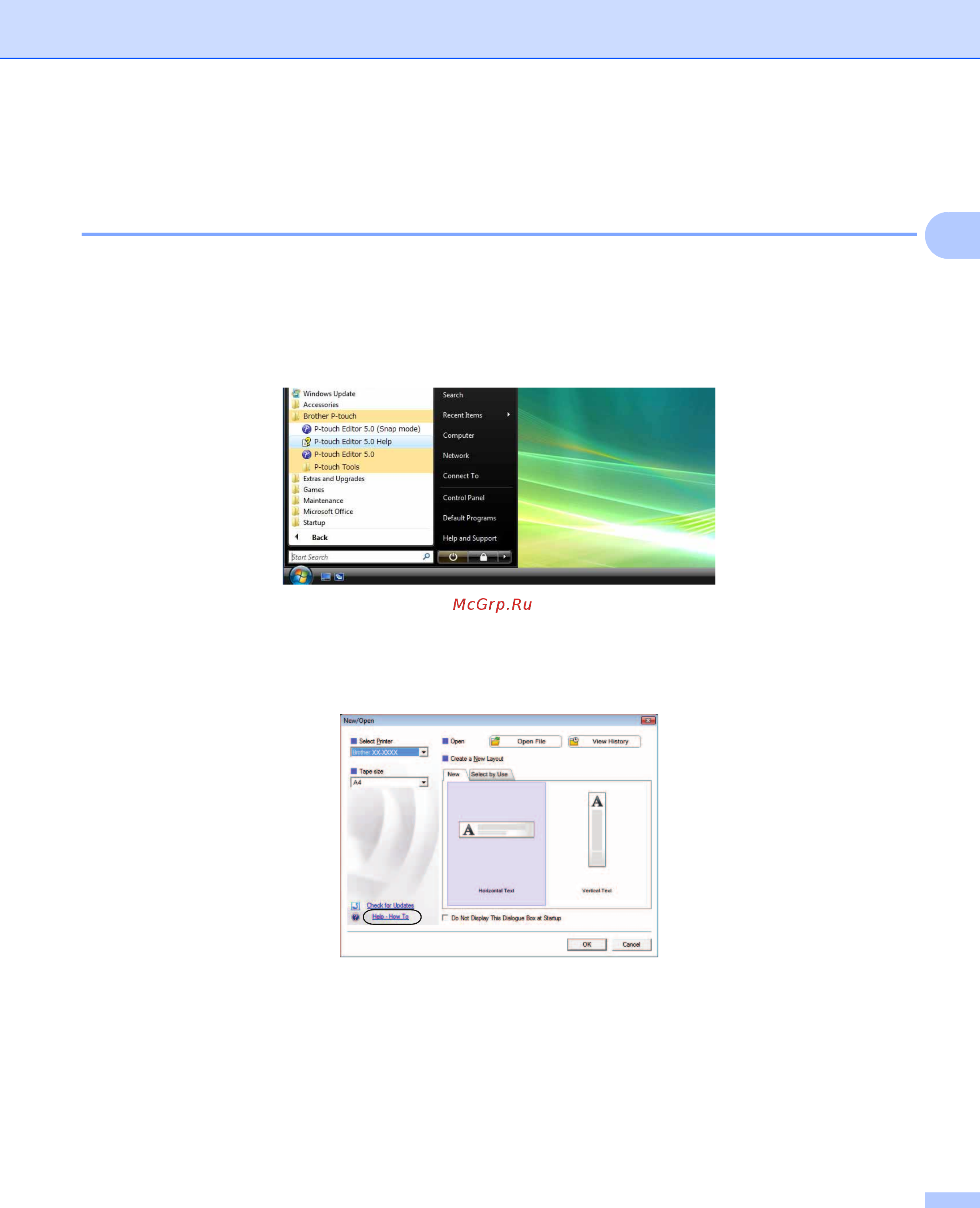The width and height of the screenshot is (980, 1208).
Task: Launch P-touch Editor 5.0 from Start menu
Action: pyautogui.click(x=344, y=454)
